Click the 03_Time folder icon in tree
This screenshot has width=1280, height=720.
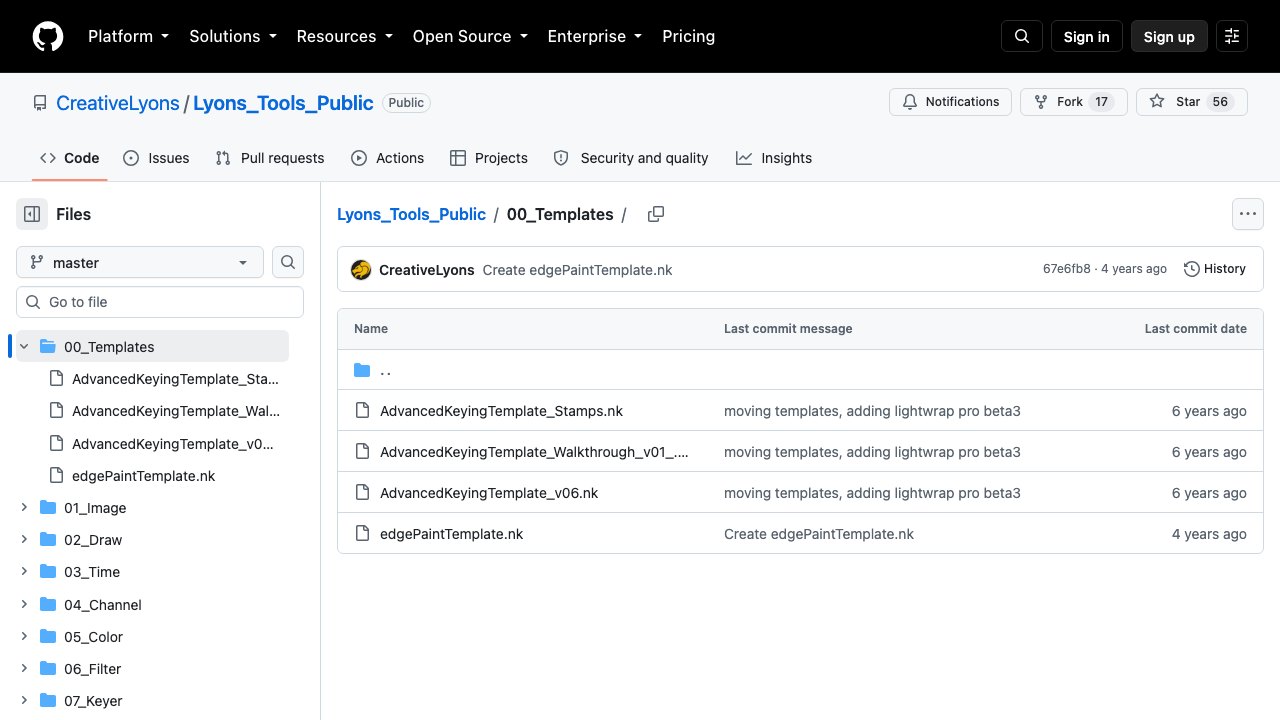pos(47,571)
